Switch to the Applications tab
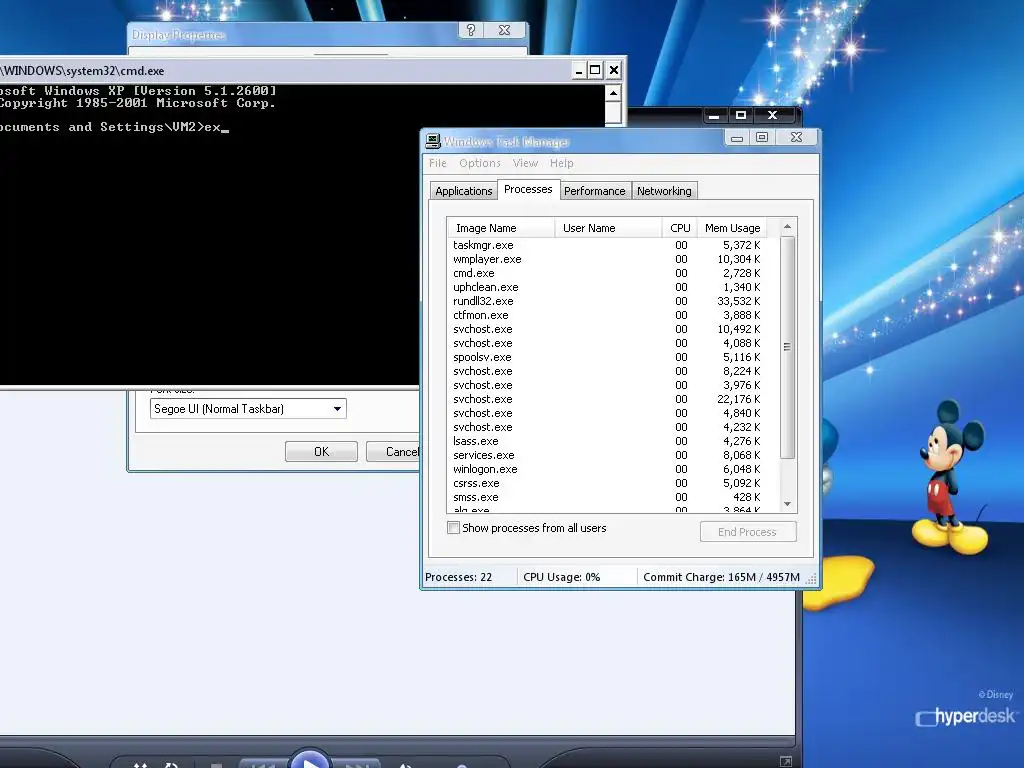Image resolution: width=1024 pixels, height=768 pixels. (x=464, y=191)
